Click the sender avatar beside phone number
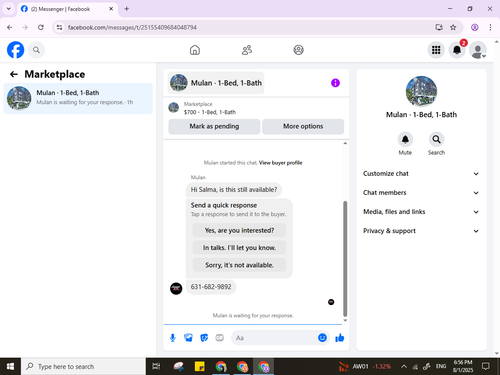The width and height of the screenshot is (500, 375). [x=176, y=288]
